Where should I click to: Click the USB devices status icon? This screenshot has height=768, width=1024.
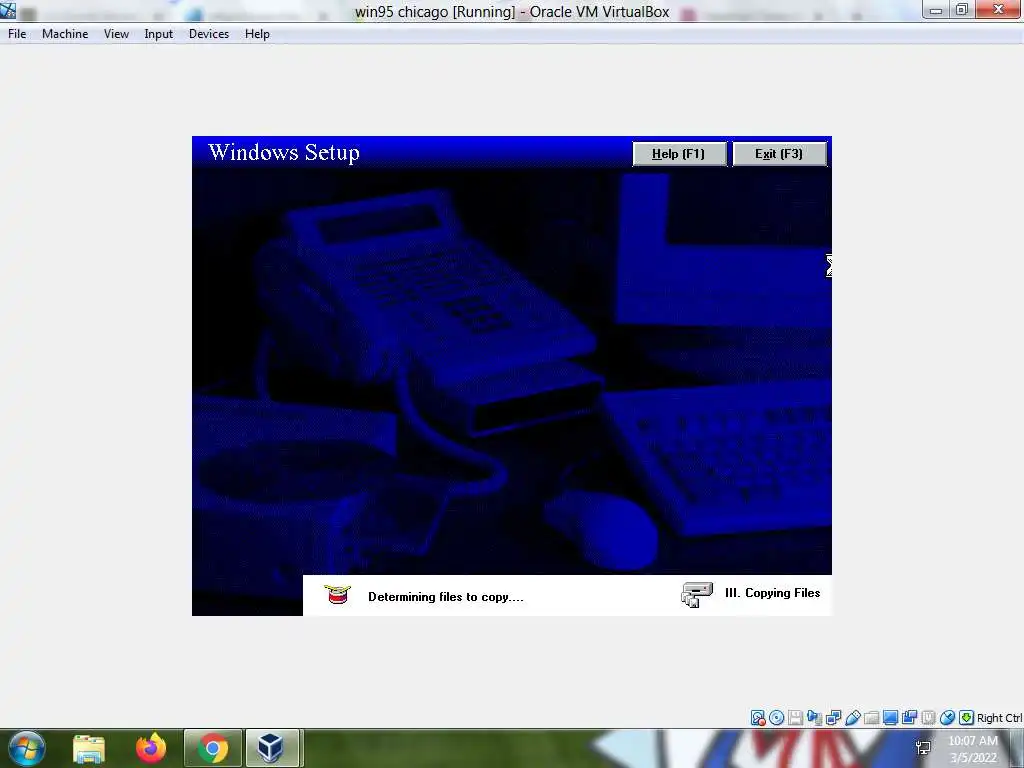point(852,718)
